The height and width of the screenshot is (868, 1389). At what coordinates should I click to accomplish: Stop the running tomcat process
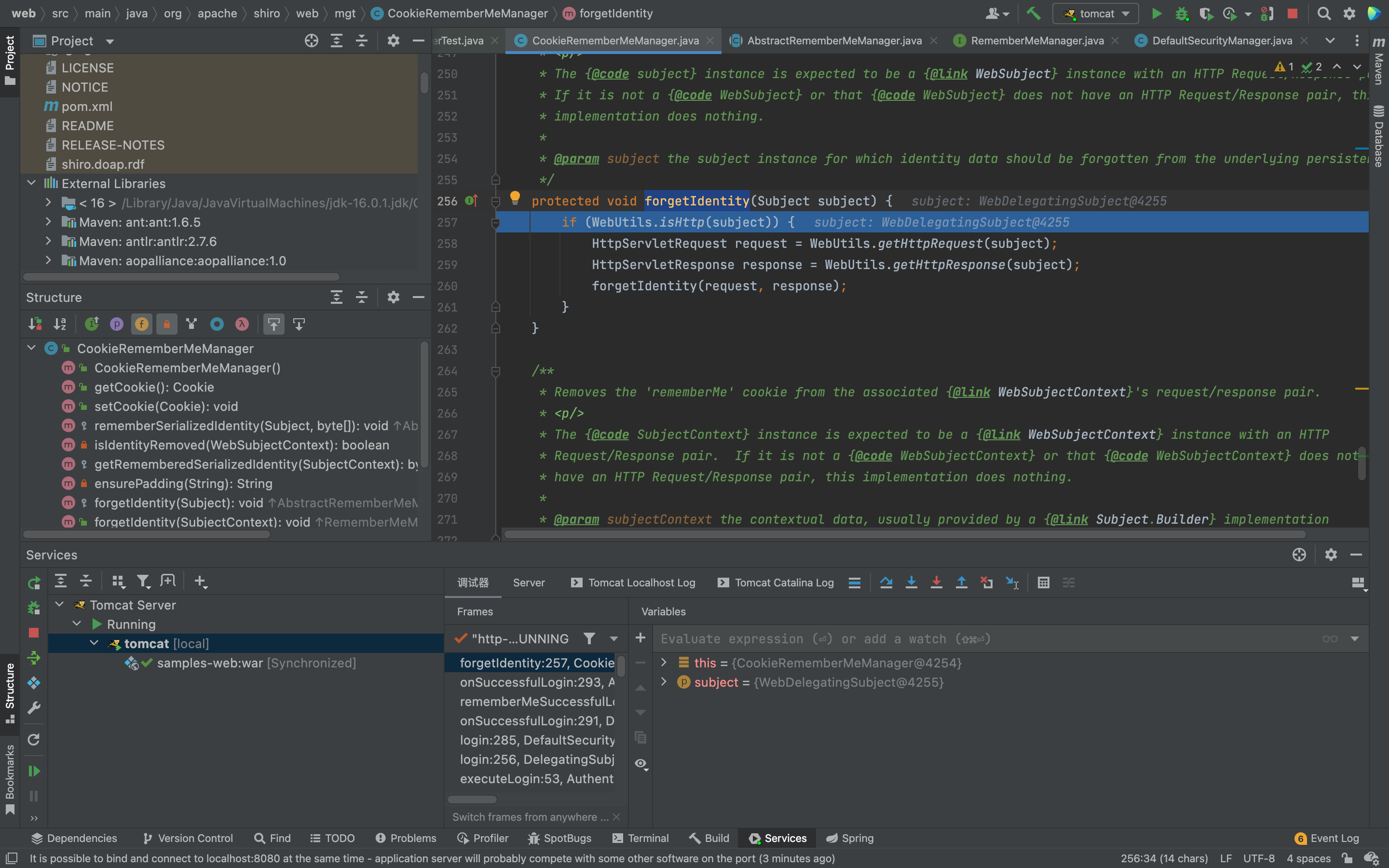click(1292, 13)
